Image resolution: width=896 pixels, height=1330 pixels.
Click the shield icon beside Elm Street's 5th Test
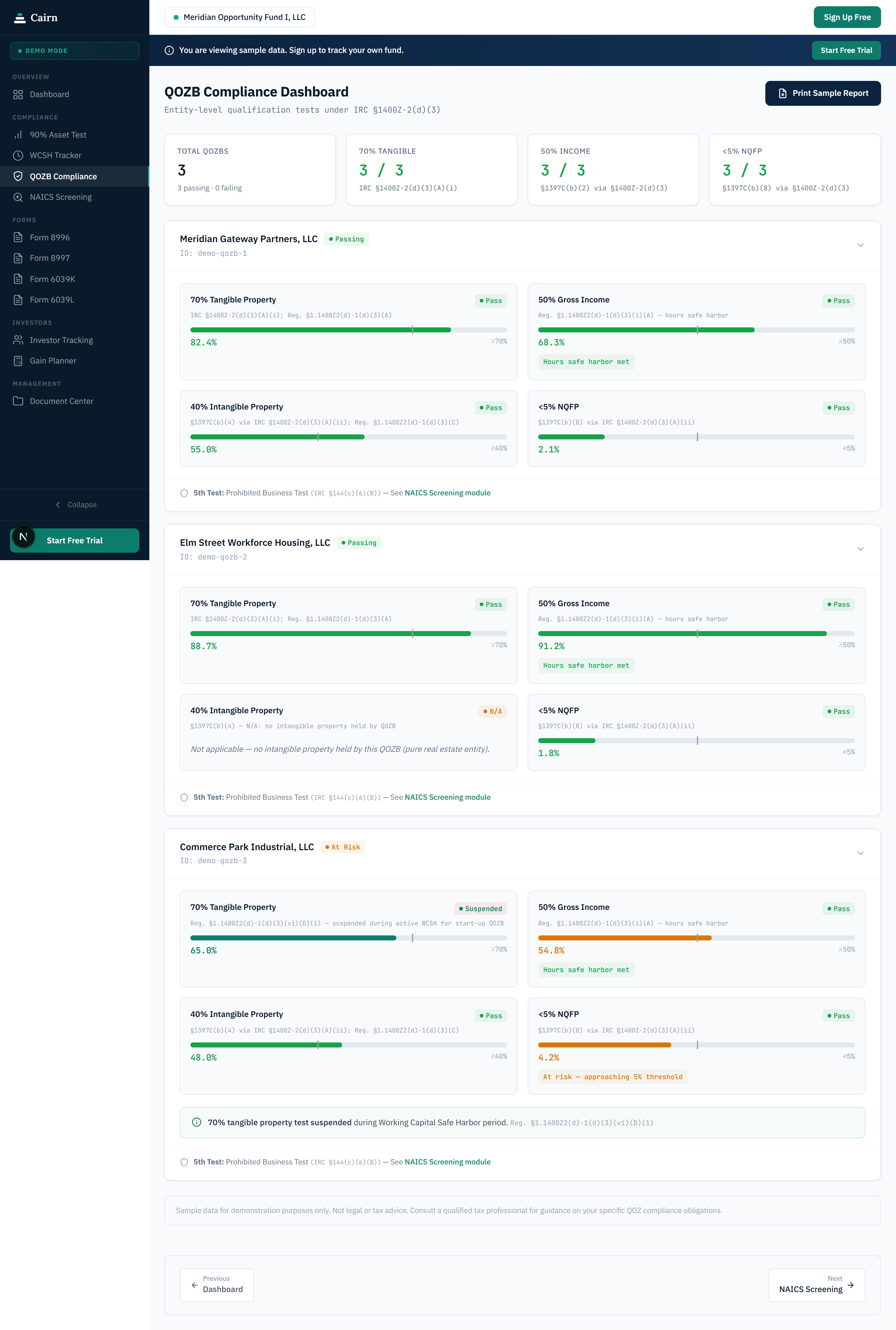(x=184, y=797)
